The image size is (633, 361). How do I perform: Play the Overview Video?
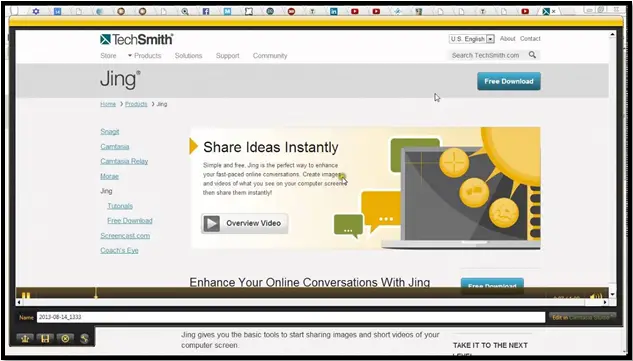tap(245, 223)
